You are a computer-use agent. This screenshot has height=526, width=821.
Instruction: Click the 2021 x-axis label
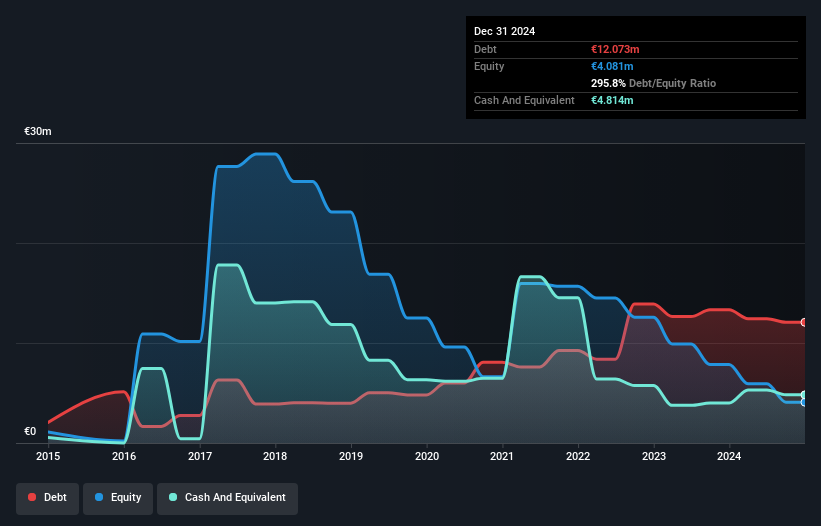click(502, 456)
